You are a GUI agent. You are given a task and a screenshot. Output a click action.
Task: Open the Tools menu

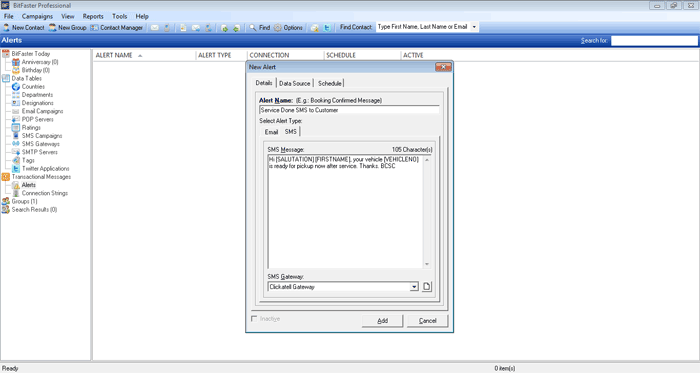[x=119, y=16]
